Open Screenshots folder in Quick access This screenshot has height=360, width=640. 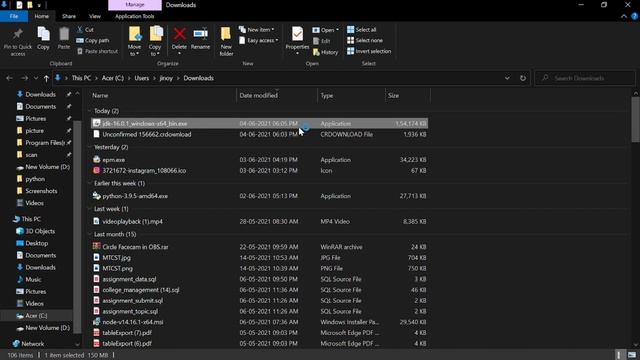pyautogui.click(x=37, y=191)
